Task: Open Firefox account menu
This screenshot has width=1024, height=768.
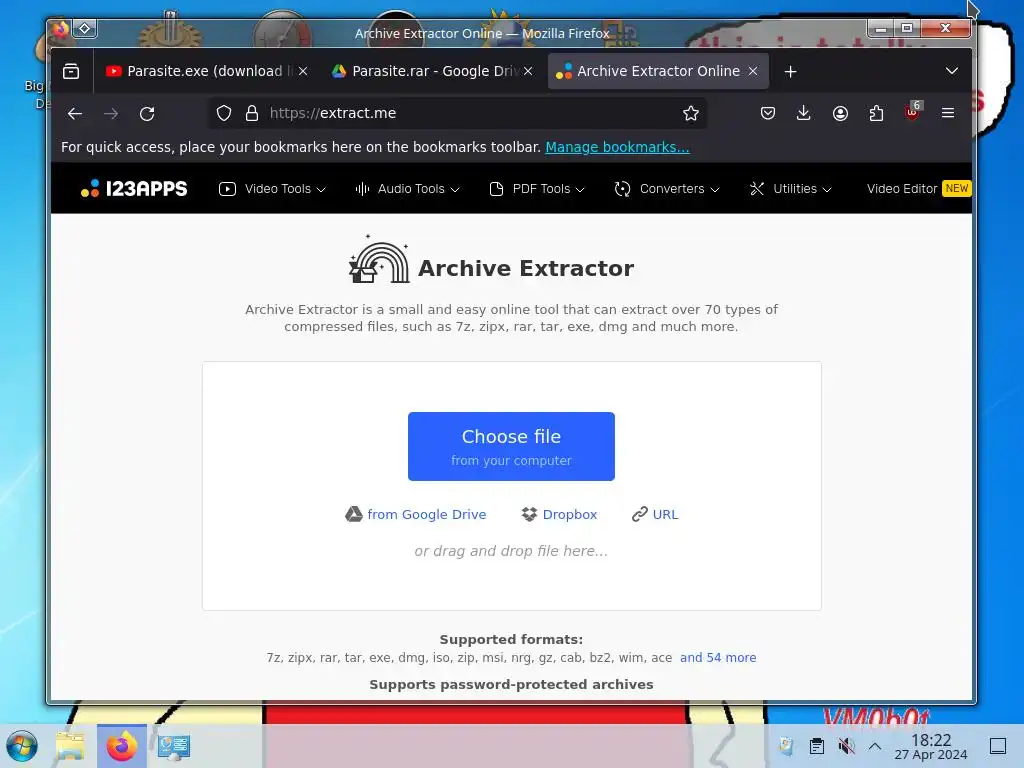Action: click(840, 114)
